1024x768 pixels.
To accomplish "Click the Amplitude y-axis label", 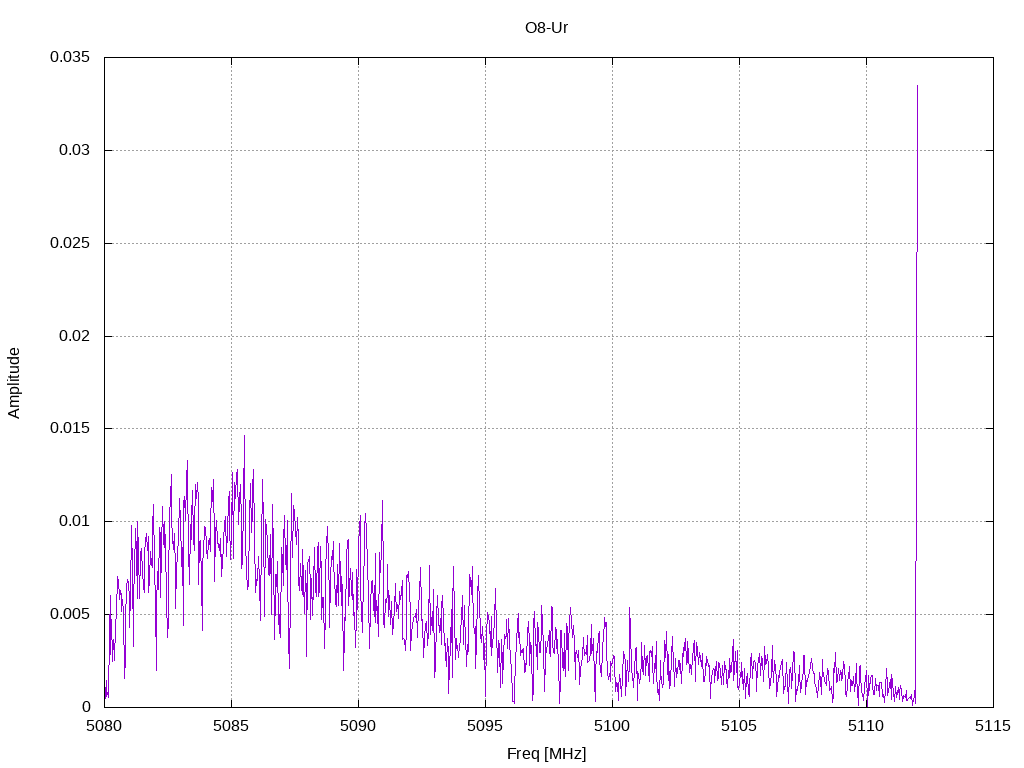I will 14,383.
